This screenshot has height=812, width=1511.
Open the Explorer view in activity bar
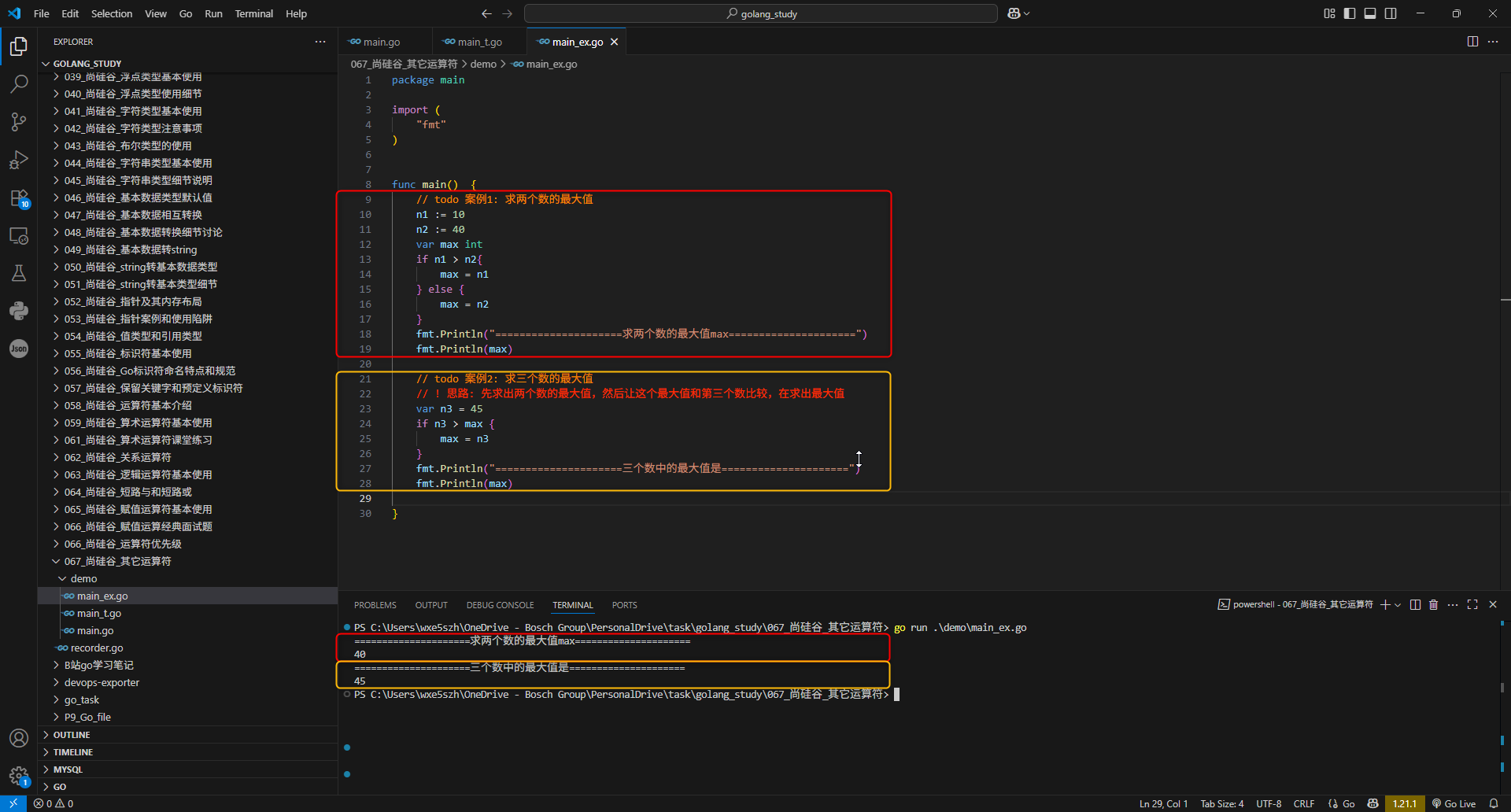(19, 46)
